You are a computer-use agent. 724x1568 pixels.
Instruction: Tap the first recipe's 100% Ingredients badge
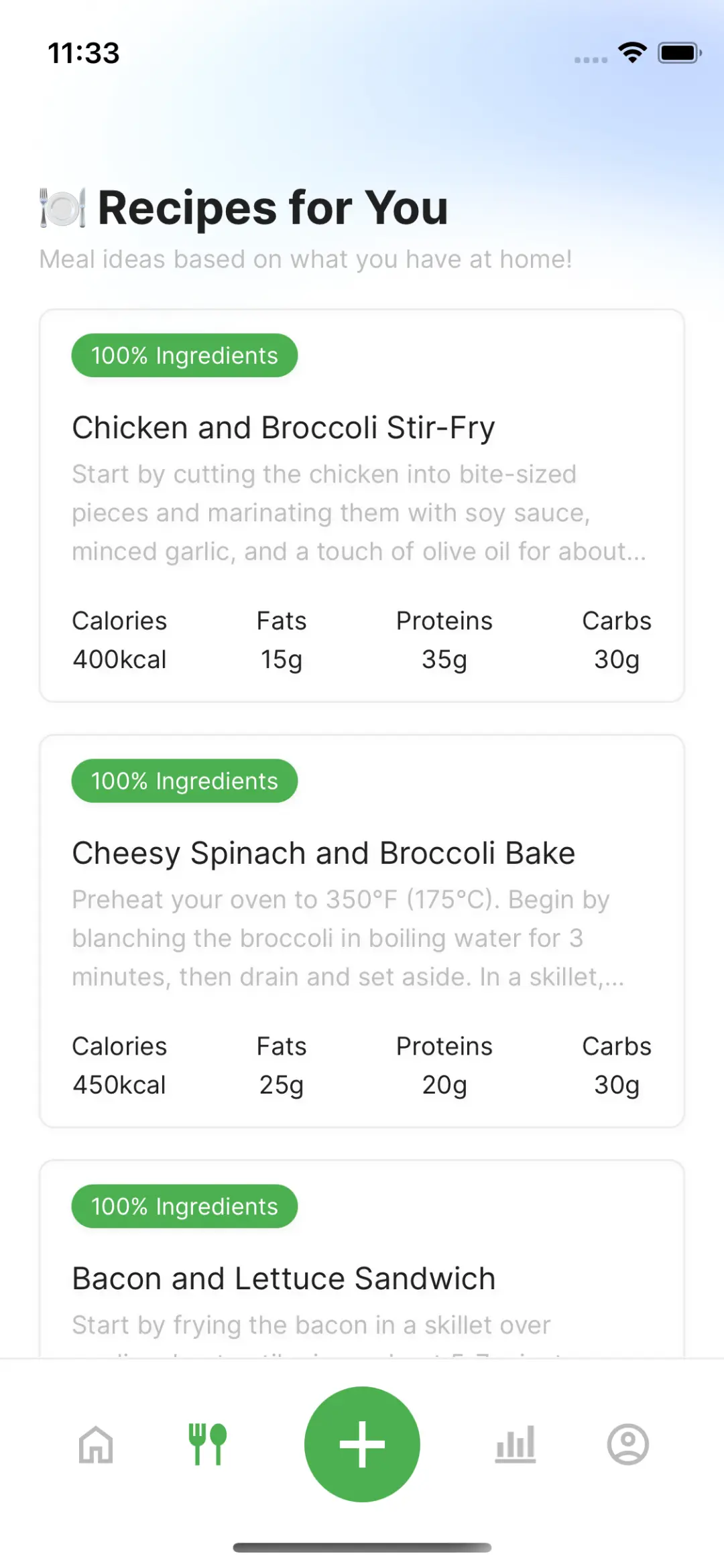coord(184,355)
